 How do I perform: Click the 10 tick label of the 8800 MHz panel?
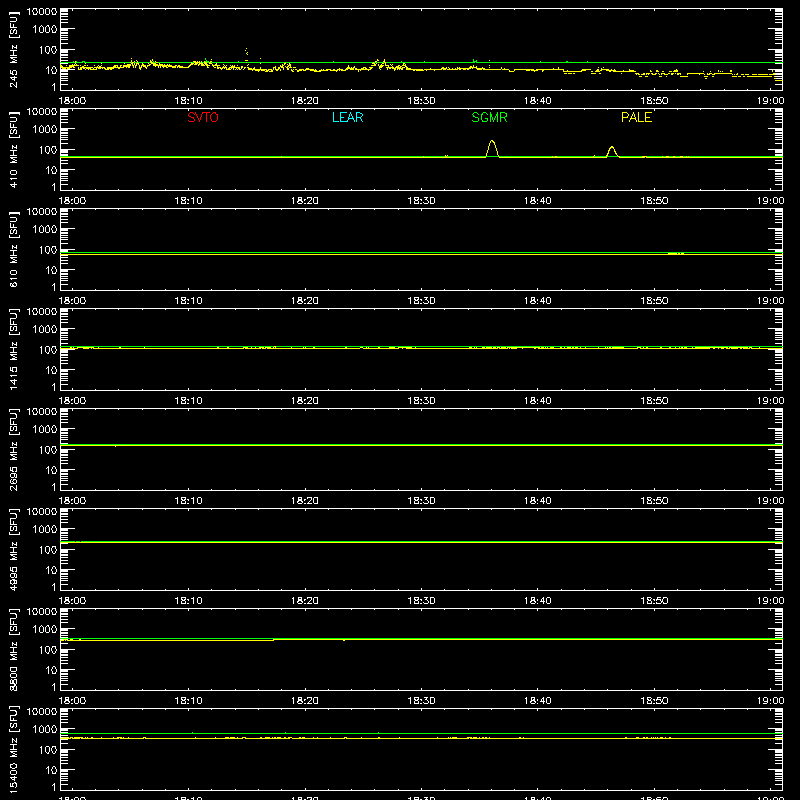click(51, 670)
